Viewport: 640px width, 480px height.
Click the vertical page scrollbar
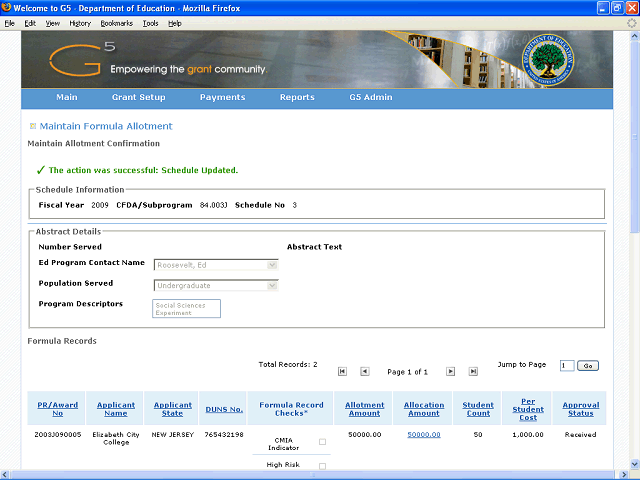[633, 250]
